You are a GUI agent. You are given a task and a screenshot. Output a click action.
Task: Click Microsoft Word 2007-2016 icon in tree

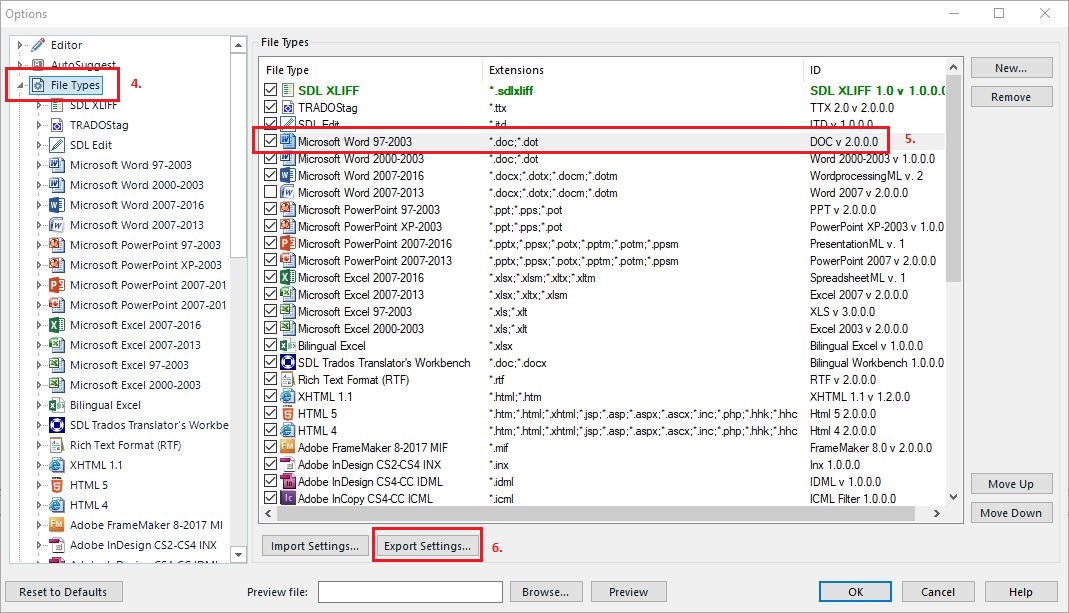57,205
